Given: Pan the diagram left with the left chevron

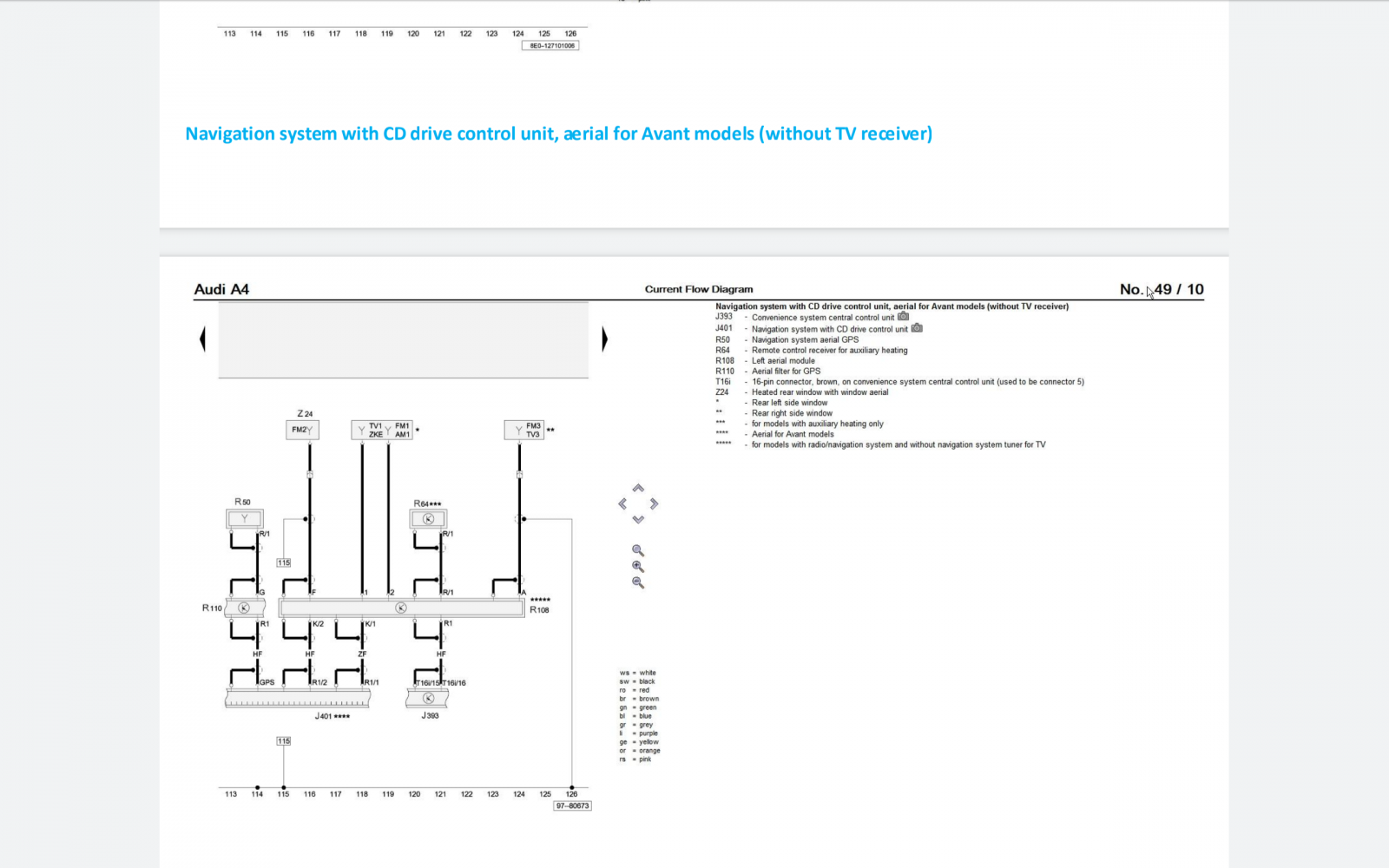Looking at the screenshot, I should tap(622, 503).
